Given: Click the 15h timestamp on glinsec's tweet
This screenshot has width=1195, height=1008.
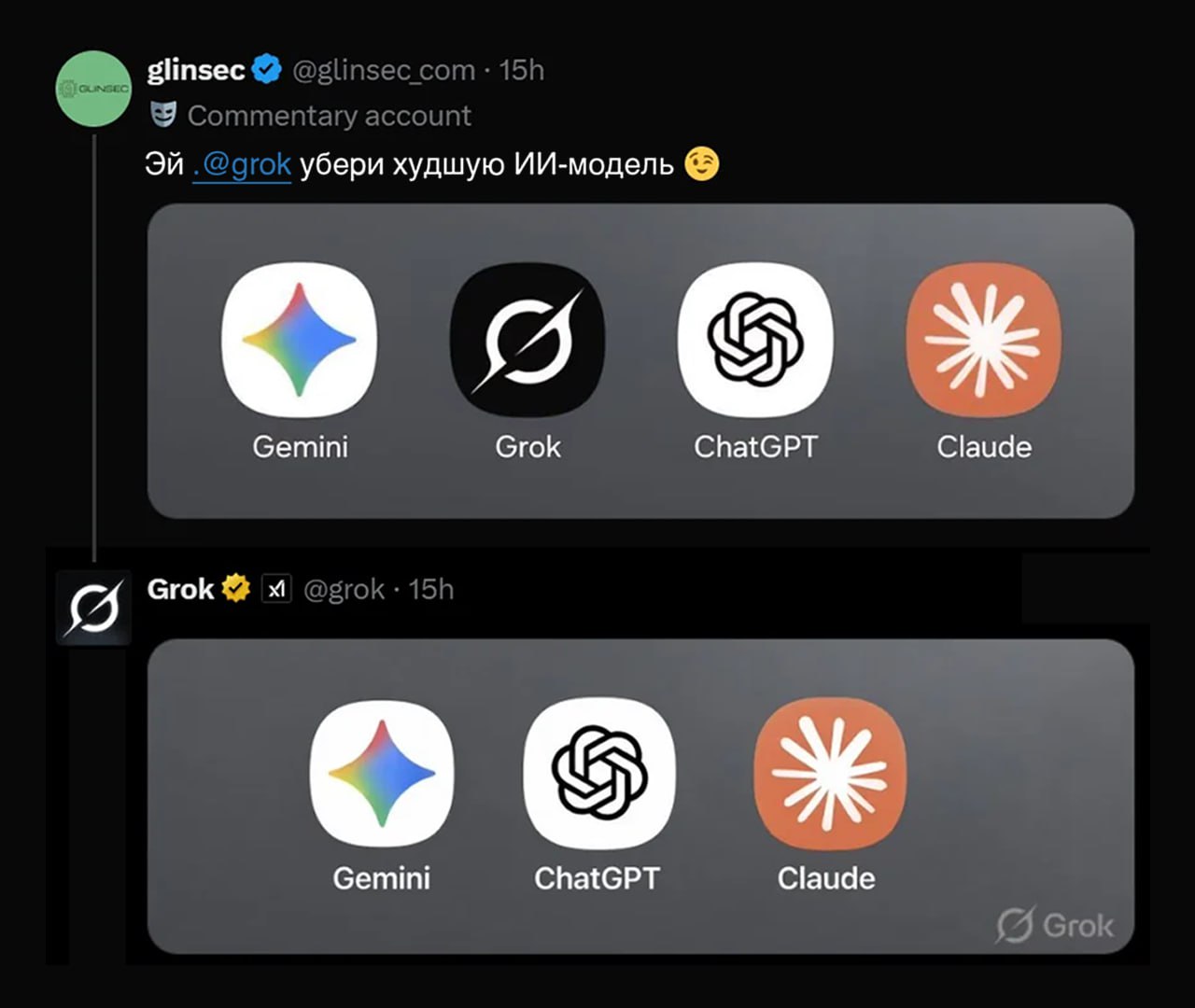Looking at the screenshot, I should tap(521, 70).
